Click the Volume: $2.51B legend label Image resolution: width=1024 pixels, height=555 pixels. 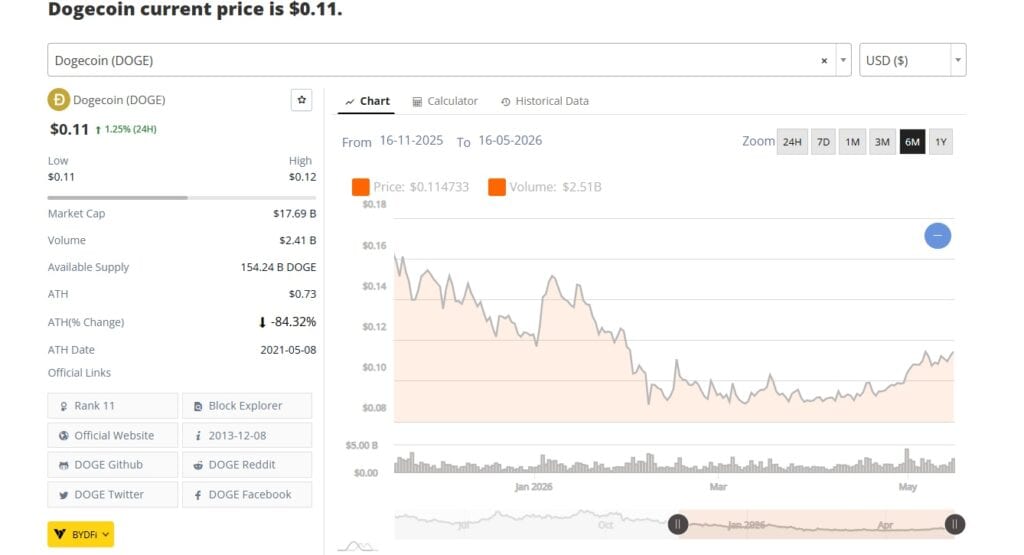555,187
